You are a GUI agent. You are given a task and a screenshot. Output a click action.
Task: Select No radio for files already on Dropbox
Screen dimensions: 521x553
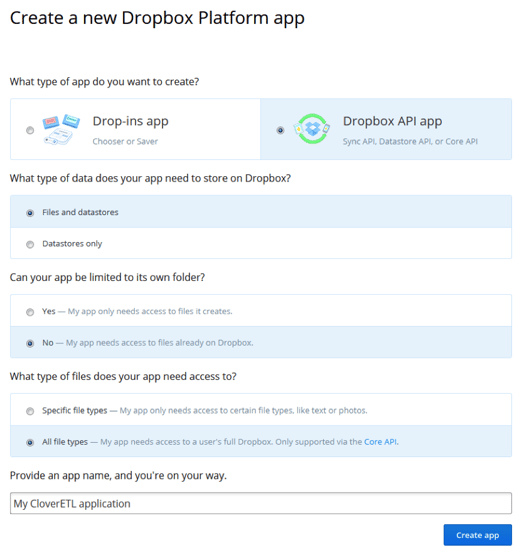[x=30, y=343]
